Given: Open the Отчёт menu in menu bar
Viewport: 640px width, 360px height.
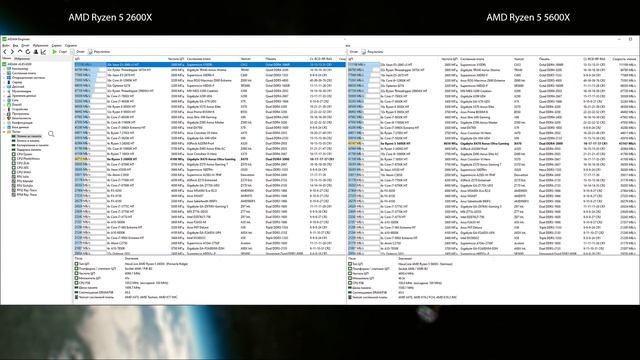Looking at the screenshot, I should coord(25,45).
